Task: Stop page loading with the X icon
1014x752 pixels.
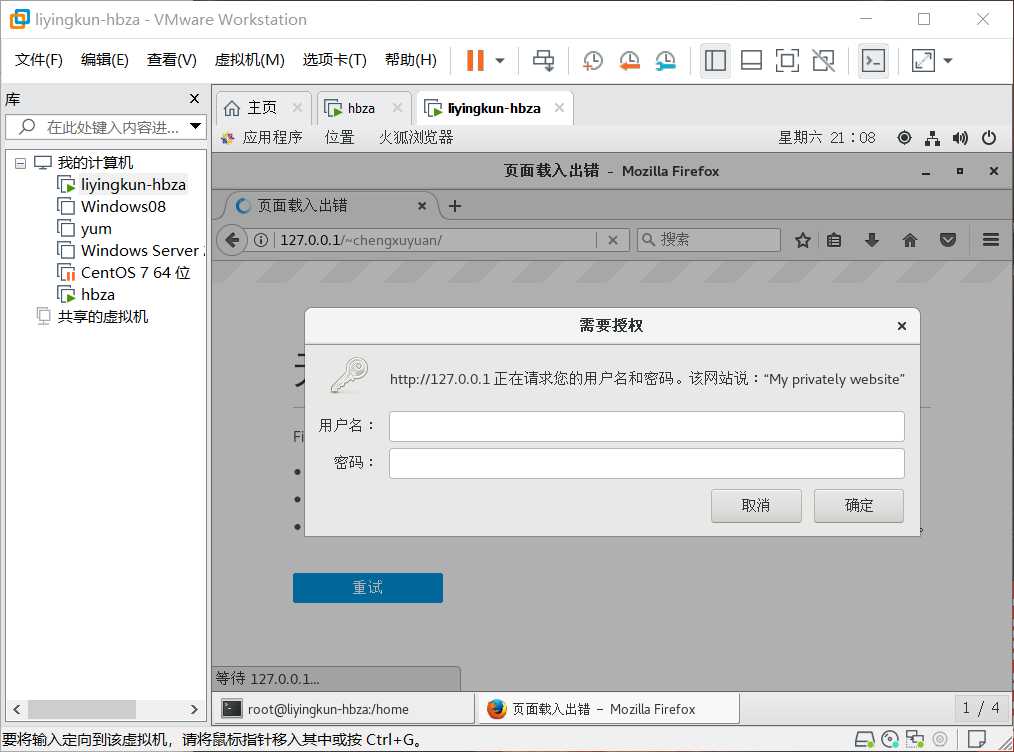Action: point(612,240)
